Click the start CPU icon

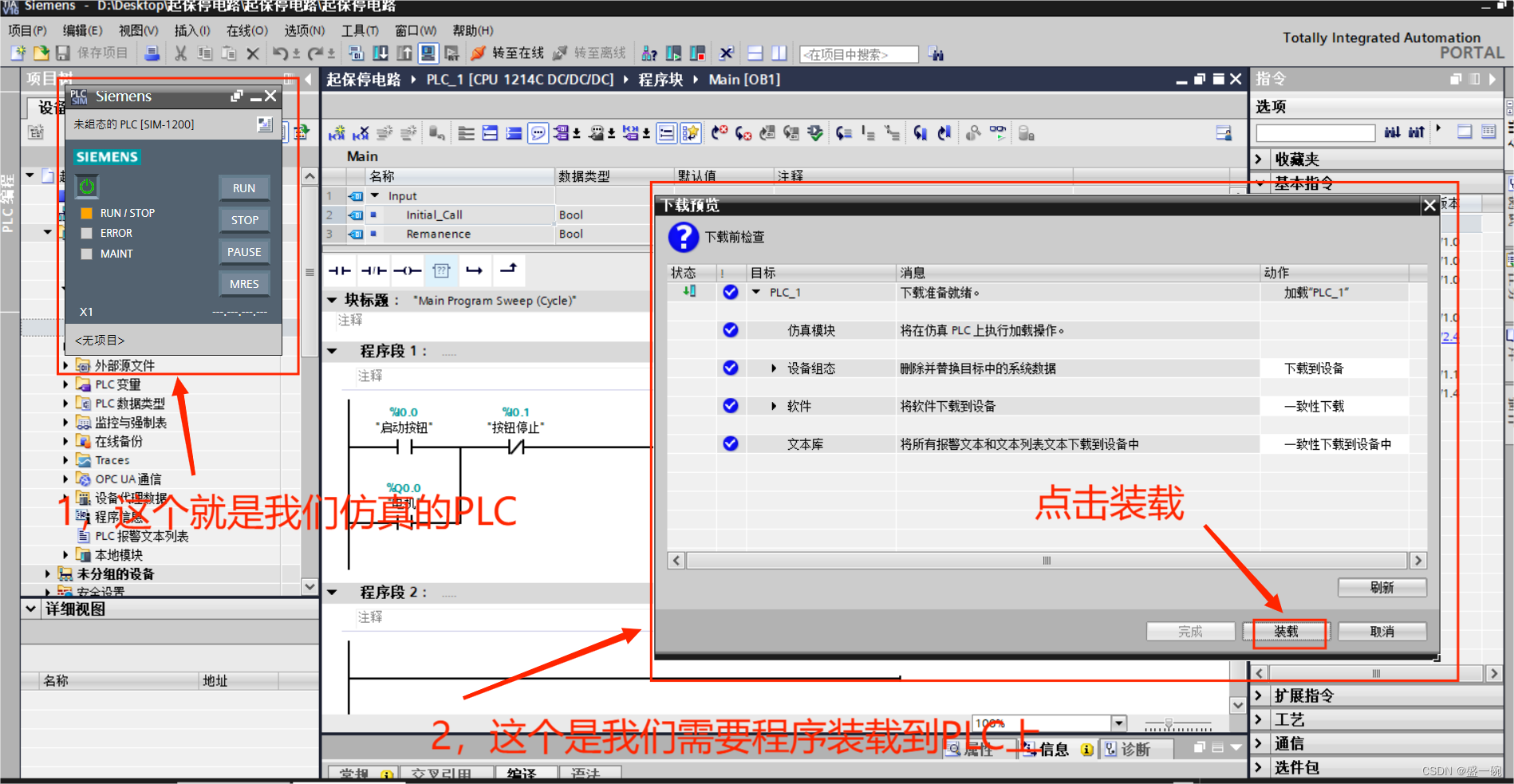673,53
